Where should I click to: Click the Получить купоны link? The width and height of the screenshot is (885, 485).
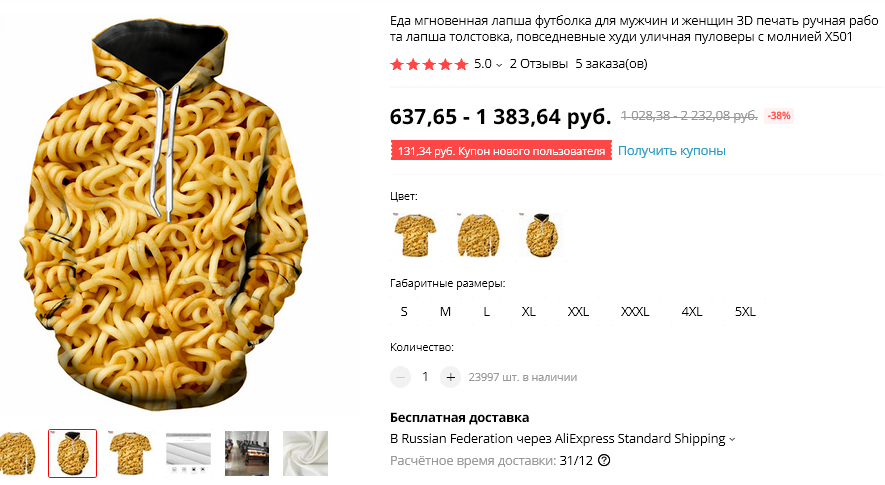point(672,151)
